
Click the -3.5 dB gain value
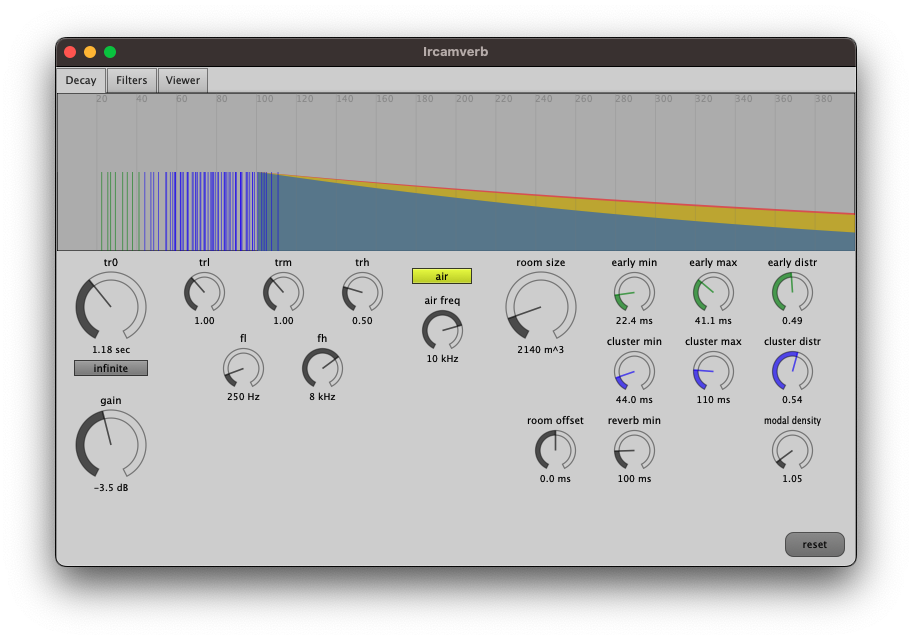coord(111,488)
